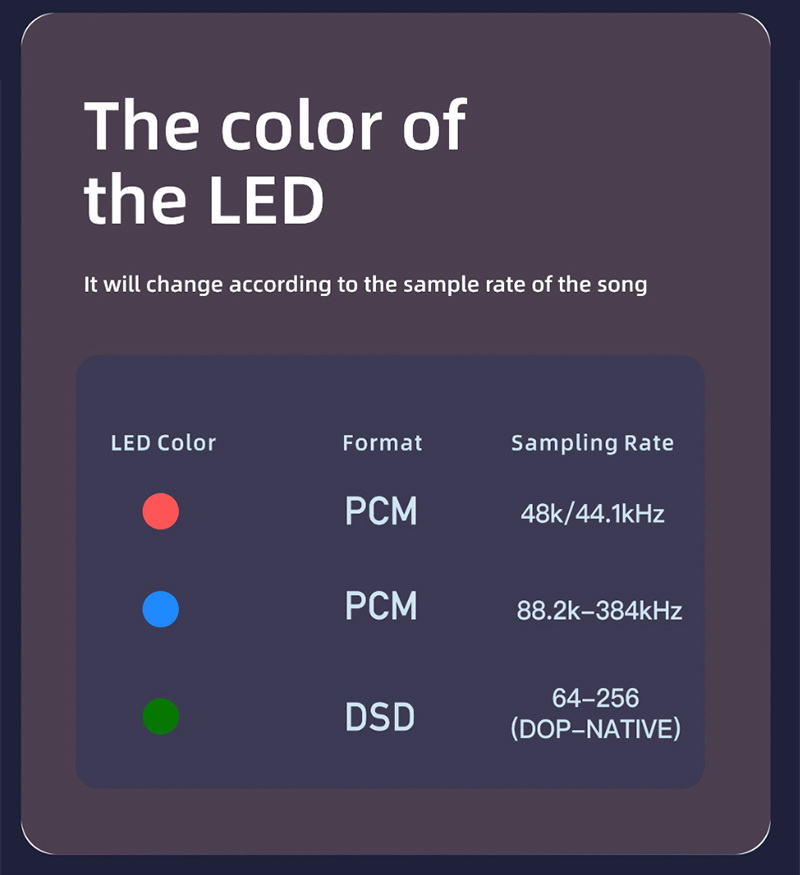Select the 88.2k–384kHz sampling rate text
Viewport: 800px width, 875px height.
click(599, 610)
